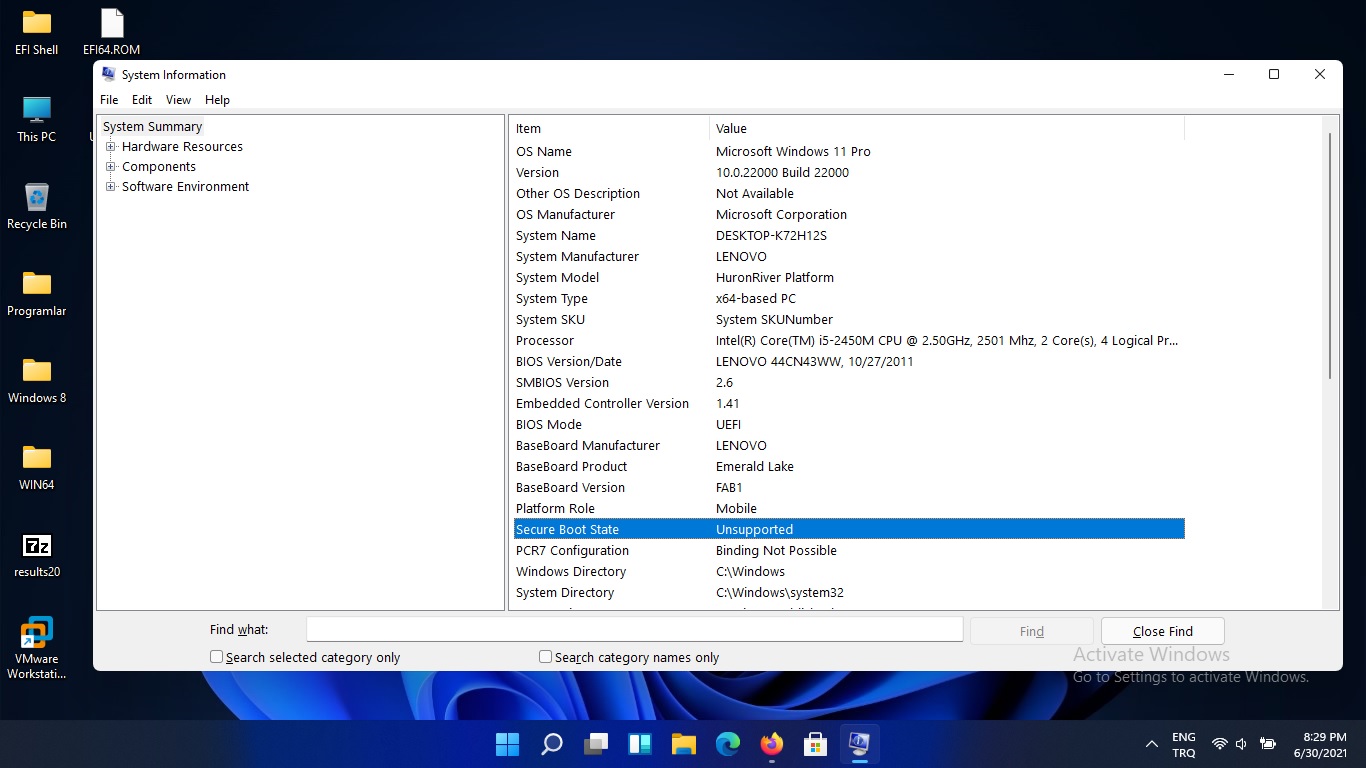
Task: Click the Windows Start button
Action: pos(507,744)
